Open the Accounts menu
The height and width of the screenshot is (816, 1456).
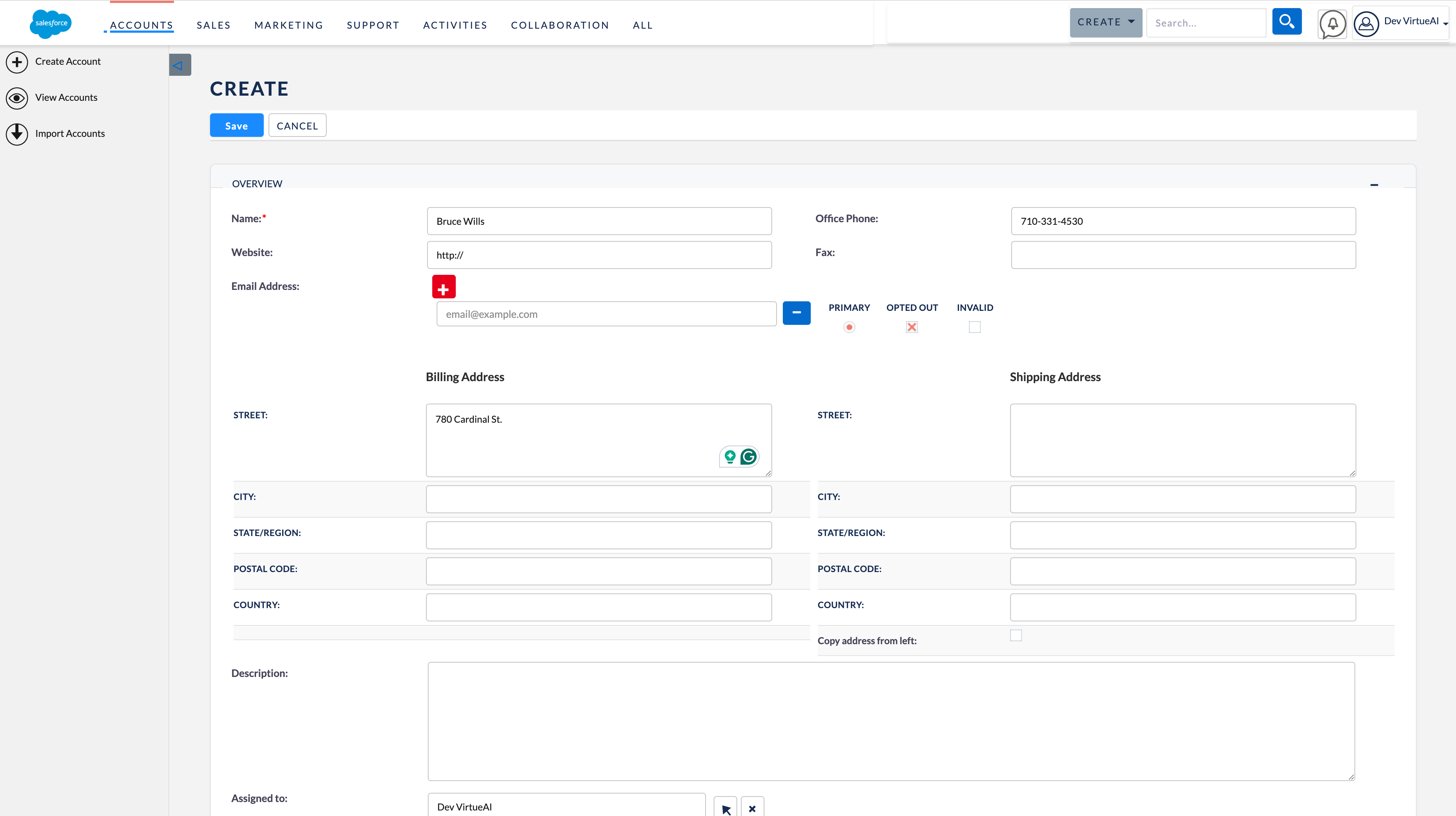(141, 25)
